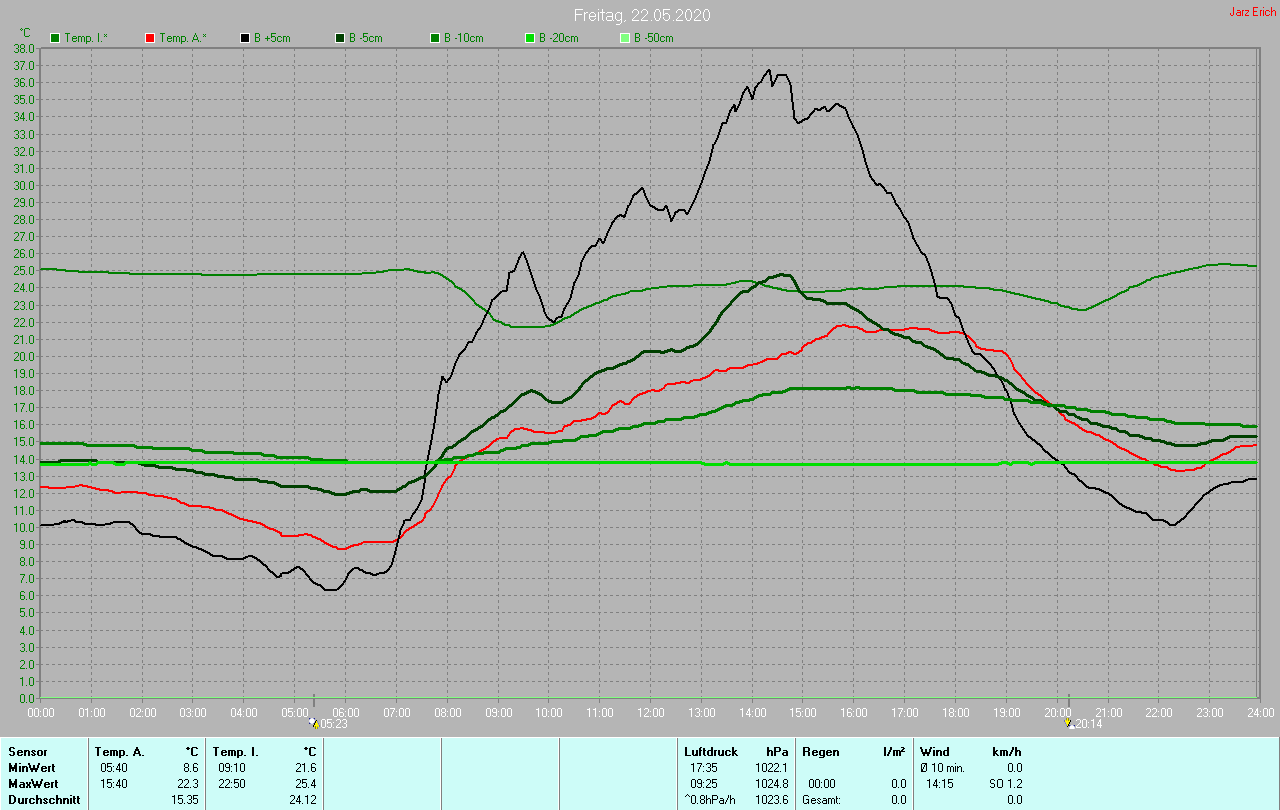Pick the B -50cm legend color square
This screenshot has width=1280, height=810.
click(x=625, y=38)
